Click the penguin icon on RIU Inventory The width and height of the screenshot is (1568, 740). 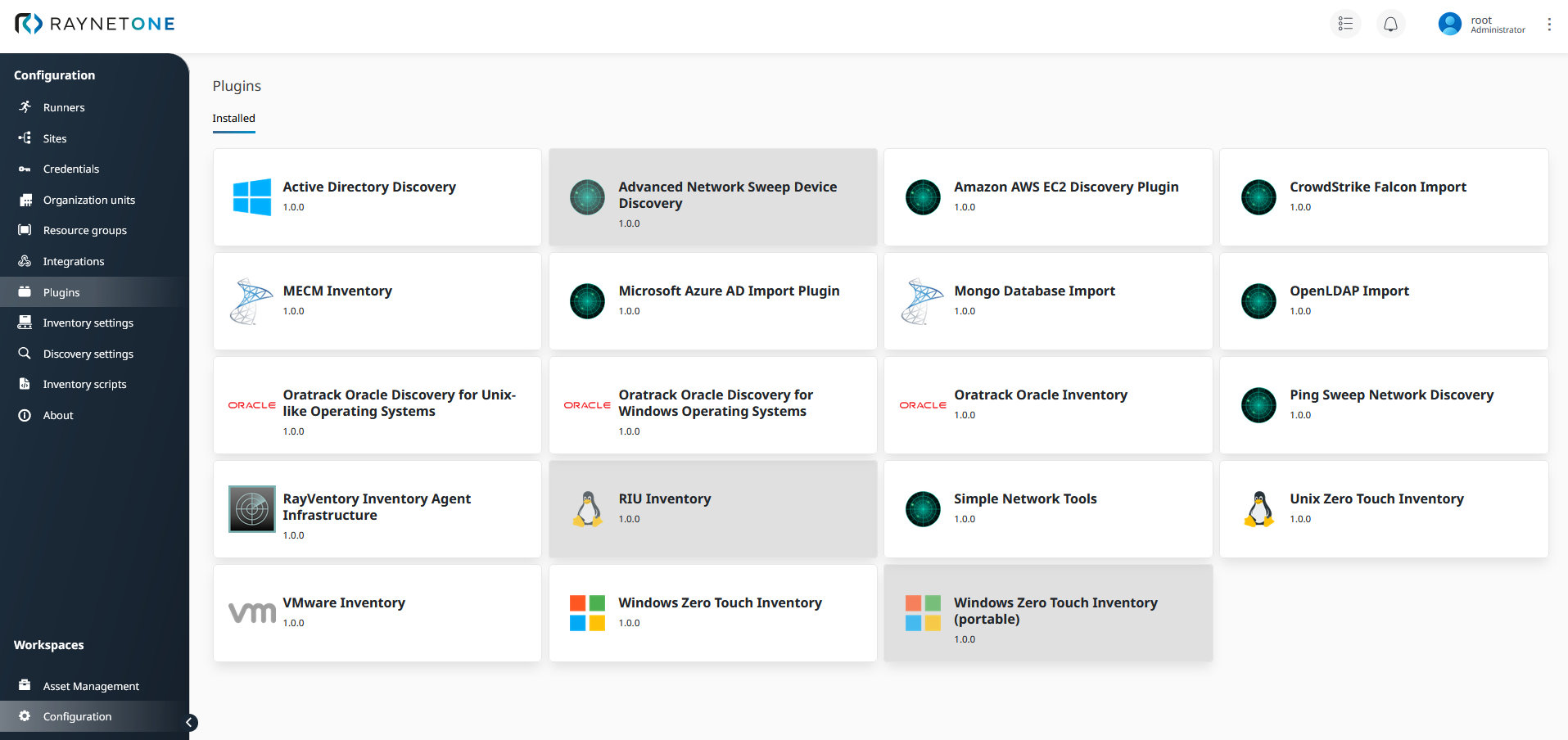click(587, 509)
